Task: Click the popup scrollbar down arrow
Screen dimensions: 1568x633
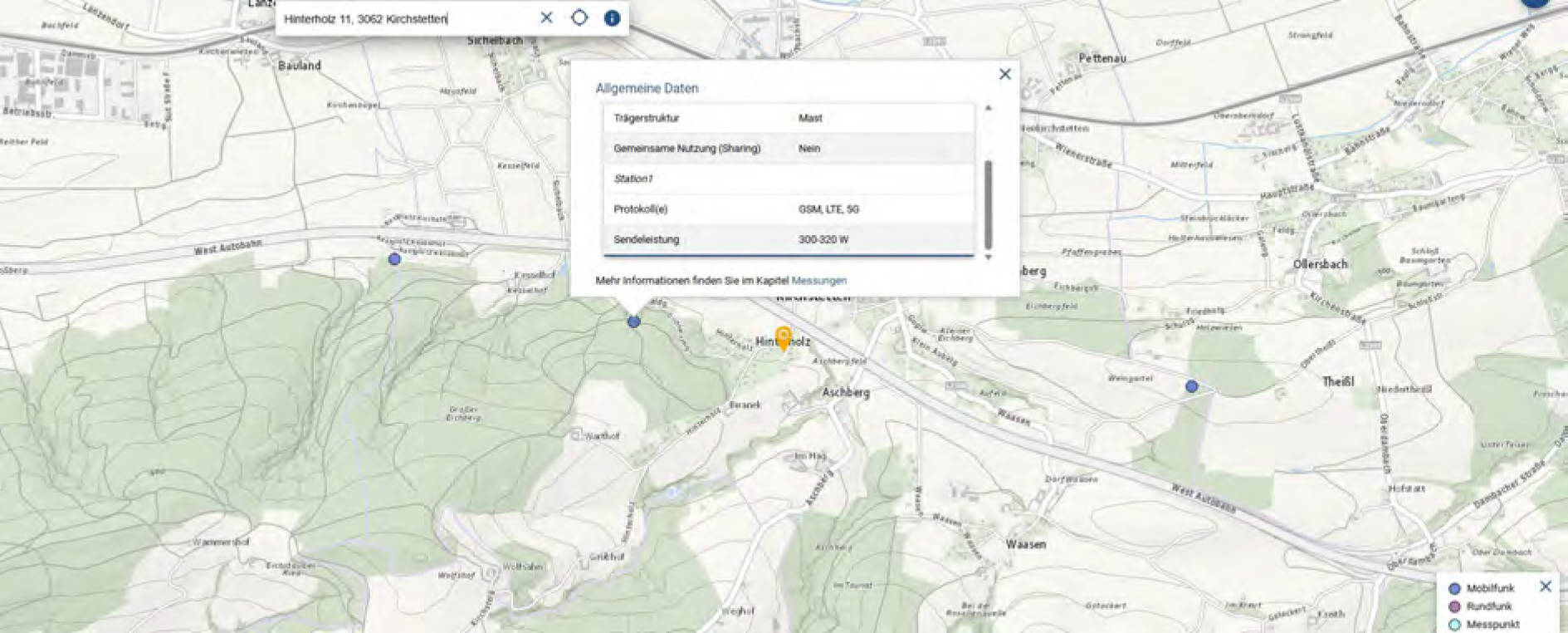Action: 988,258
